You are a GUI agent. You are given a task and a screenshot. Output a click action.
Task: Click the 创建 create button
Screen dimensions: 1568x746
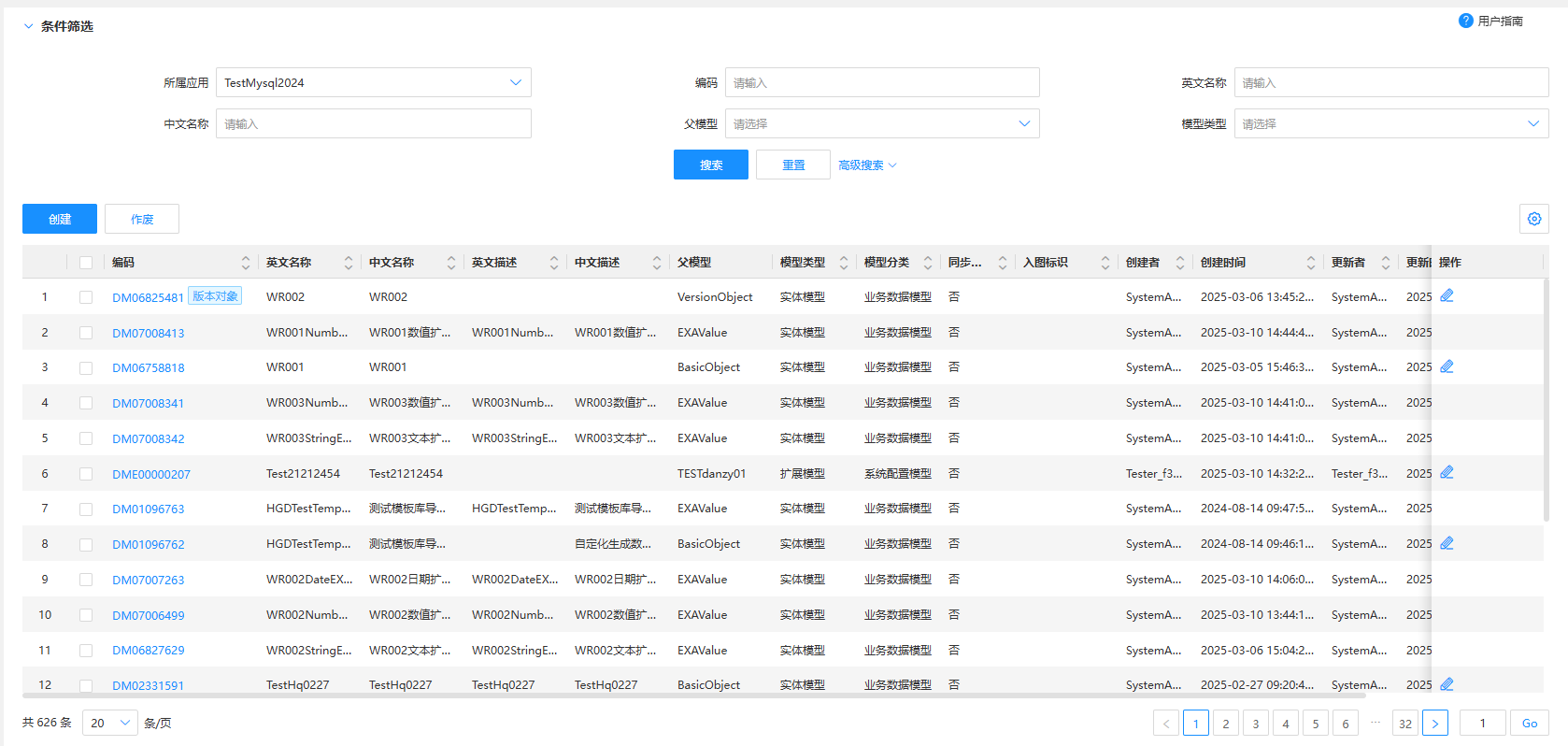(x=60, y=219)
